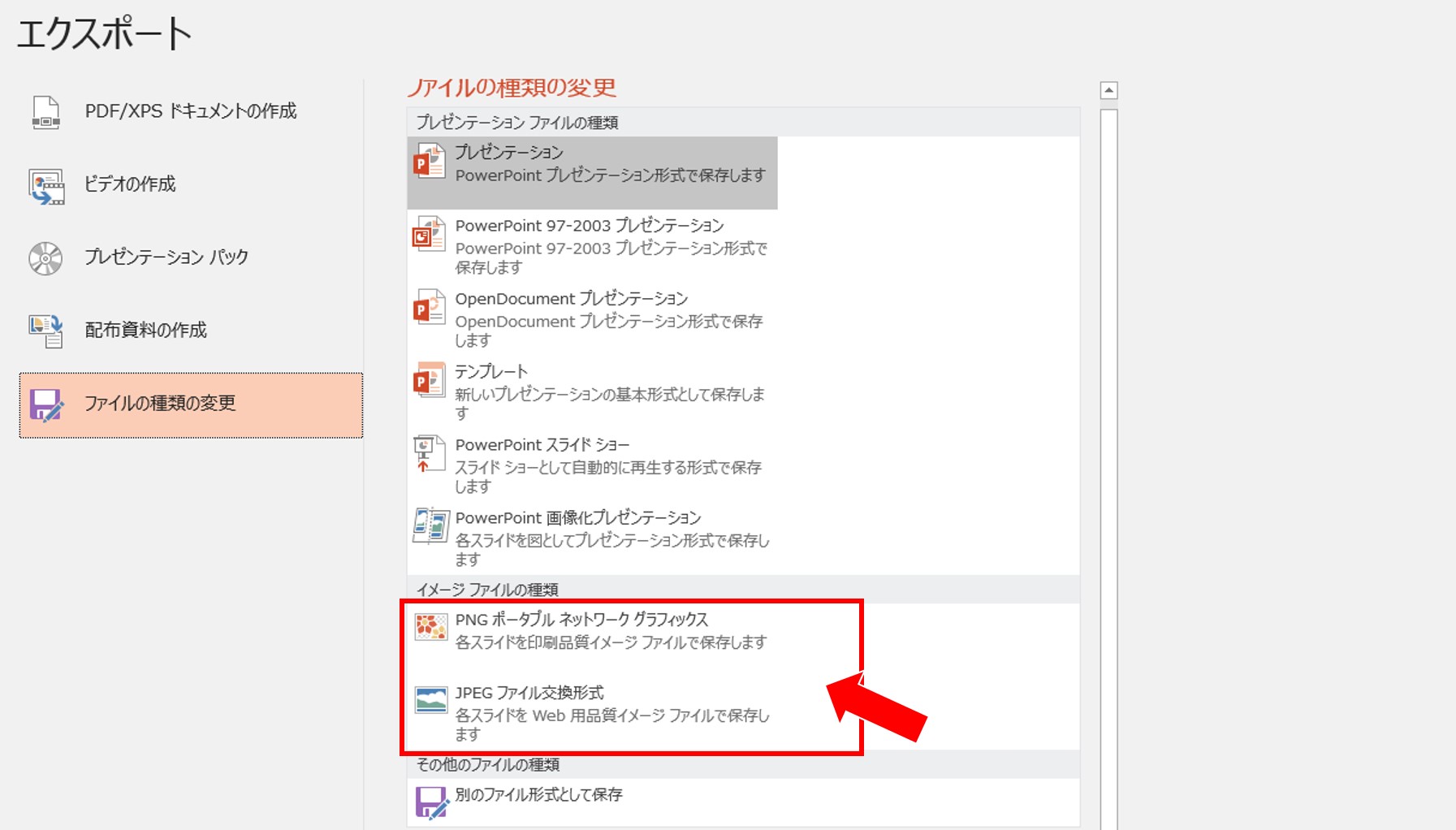This screenshot has width=1456, height=830.
Task: Click text PowerPoint プレゼンテーション形式で保存します
Action: pos(610,175)
